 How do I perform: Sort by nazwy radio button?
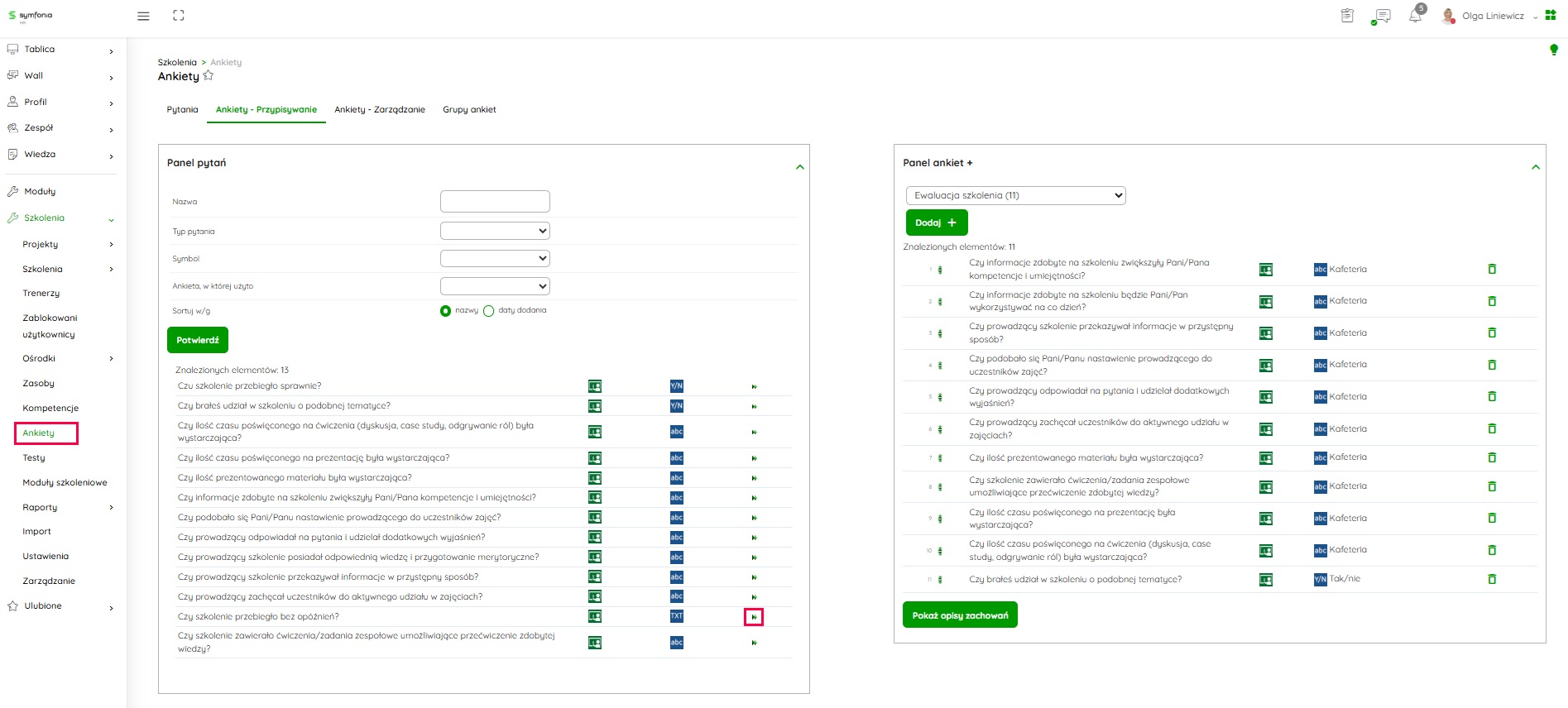click(446, 311)
